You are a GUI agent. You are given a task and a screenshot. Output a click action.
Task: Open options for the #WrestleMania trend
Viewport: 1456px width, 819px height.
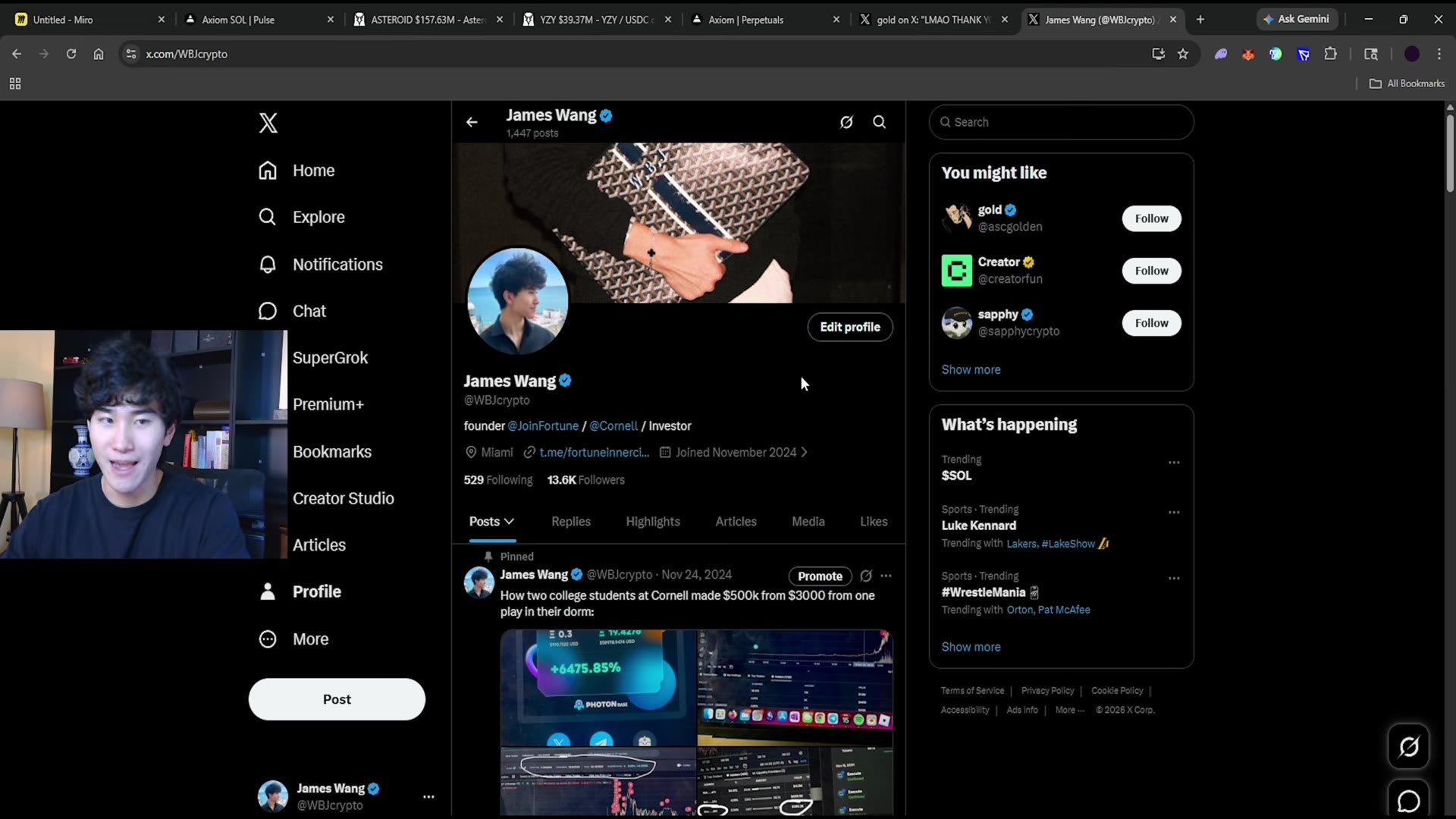pyautogui.click(x=1174, y=579)
